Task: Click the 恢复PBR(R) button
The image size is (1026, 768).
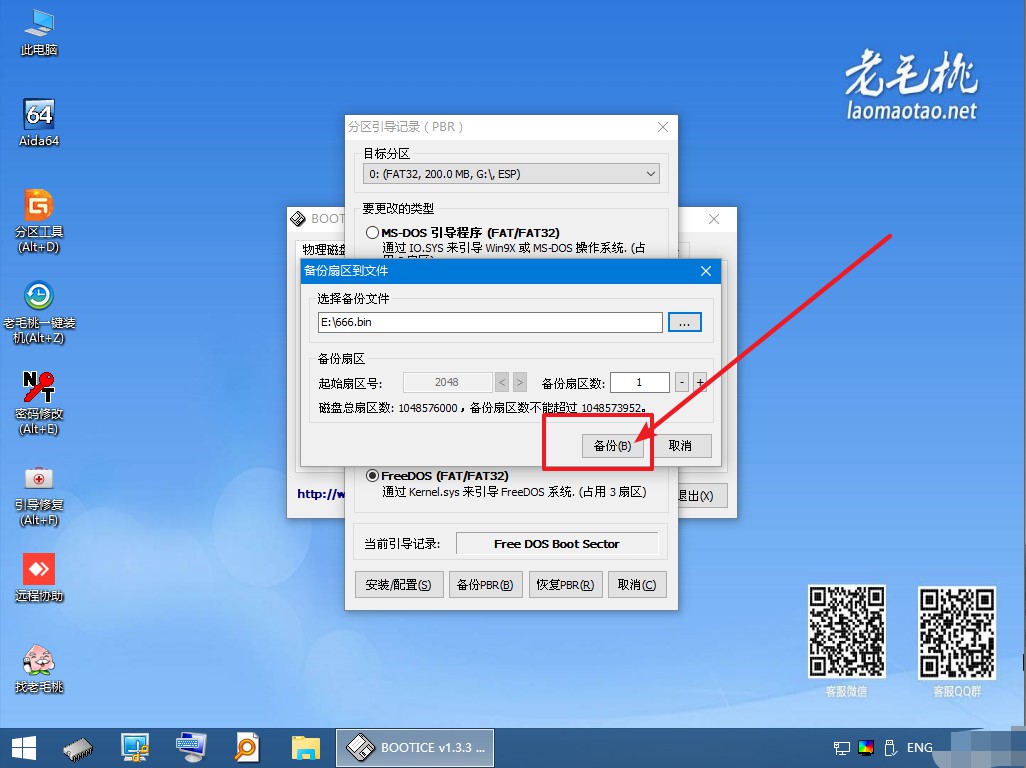Action: click(x=565, y=585)
